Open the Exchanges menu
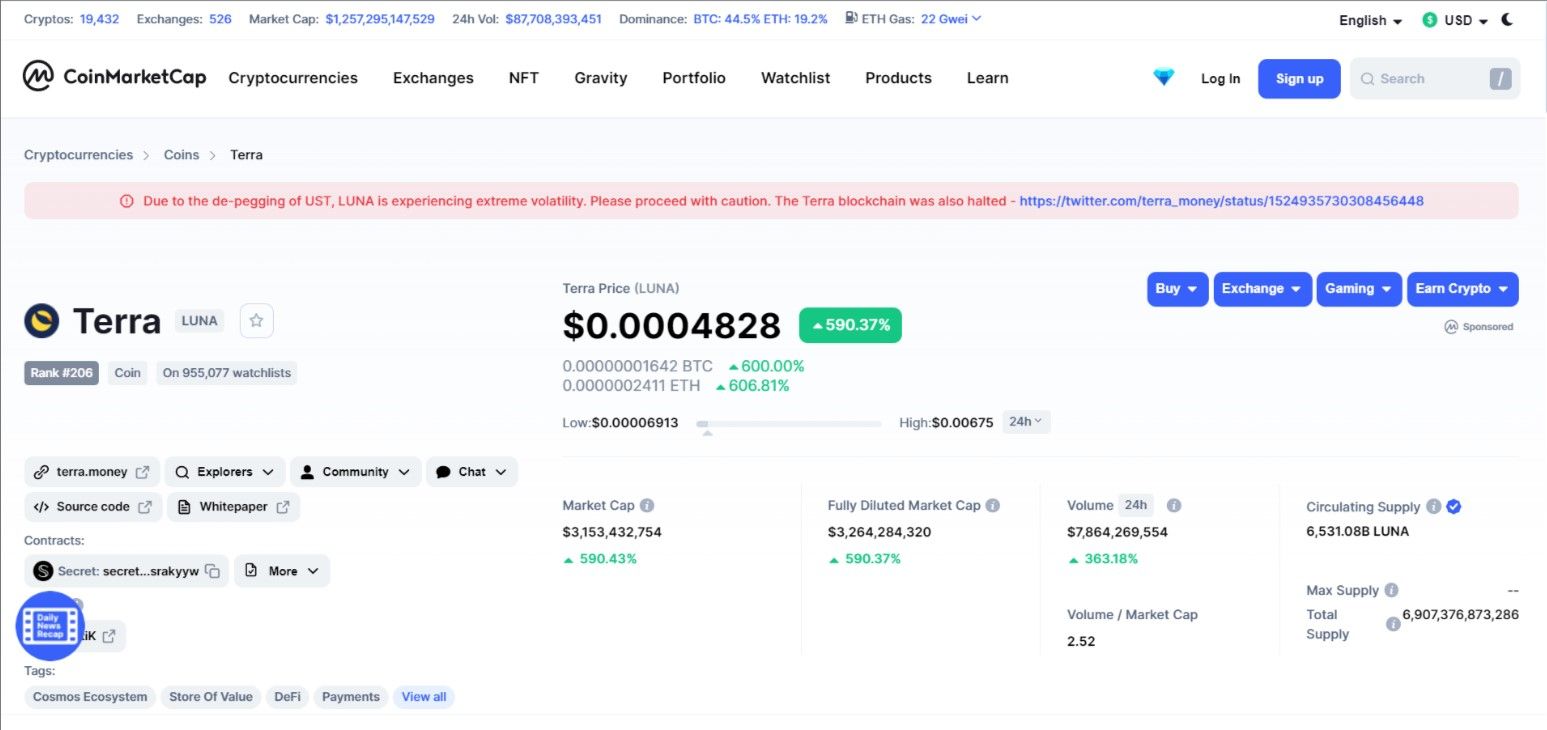Viewport: 1547px width, 730px height. [x=433, y=78]
